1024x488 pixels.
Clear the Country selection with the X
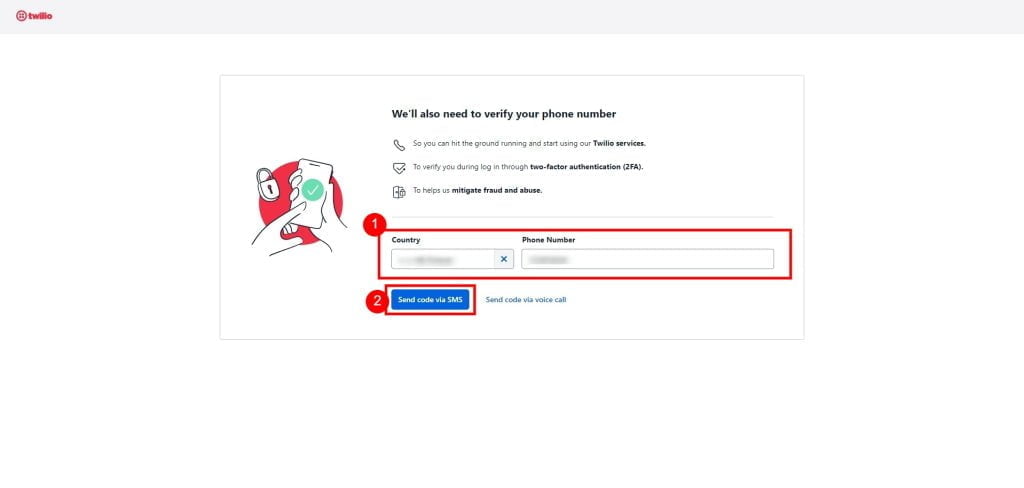[x=504, y=259]
